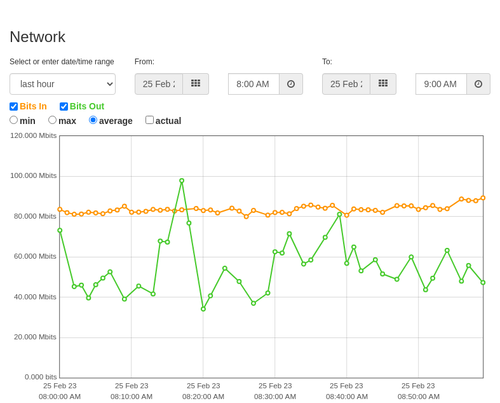Click the Bits In orange label

(x=33, y=106)
